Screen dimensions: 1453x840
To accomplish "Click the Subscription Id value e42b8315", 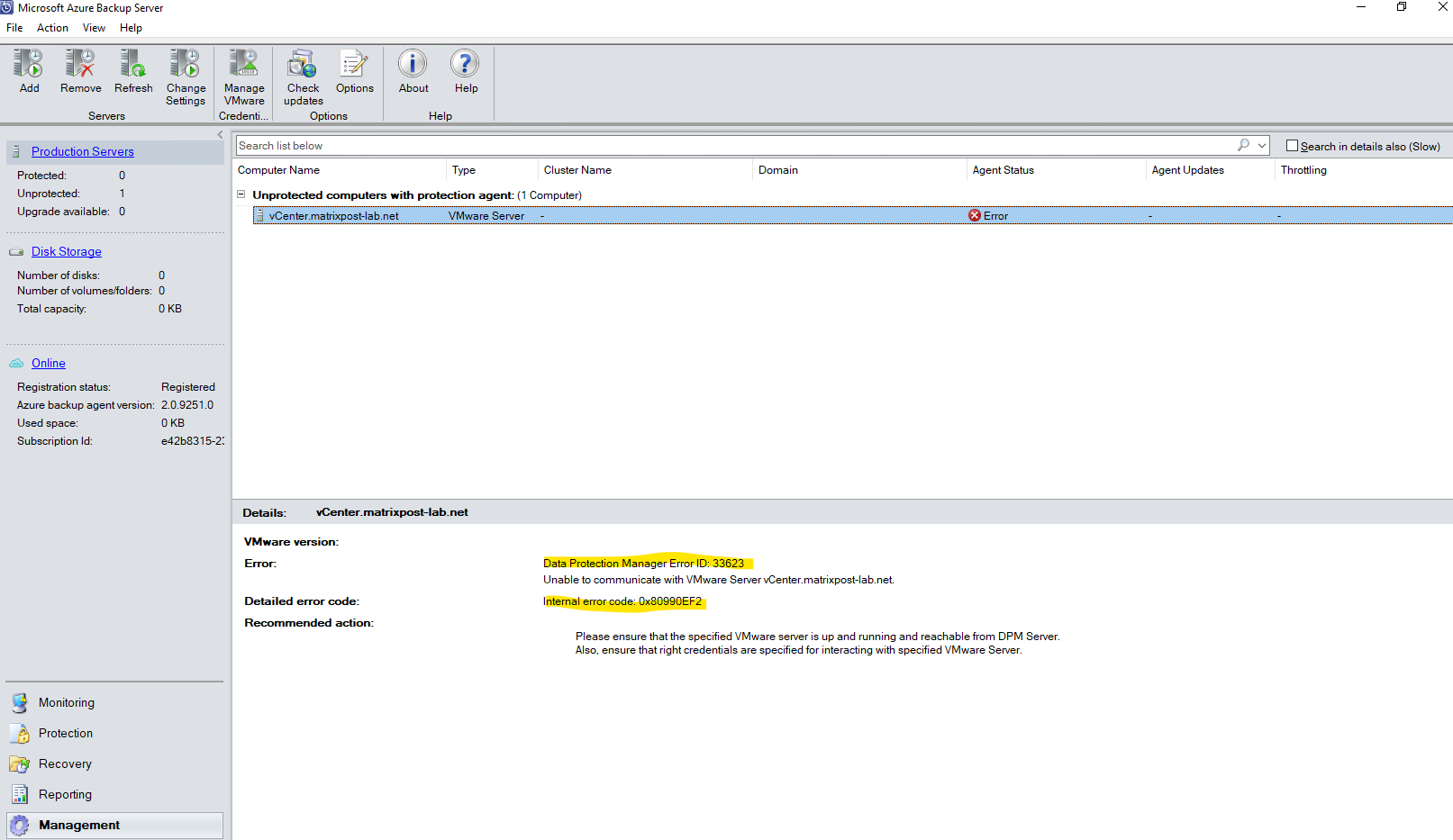I will [x=193, y=441].
